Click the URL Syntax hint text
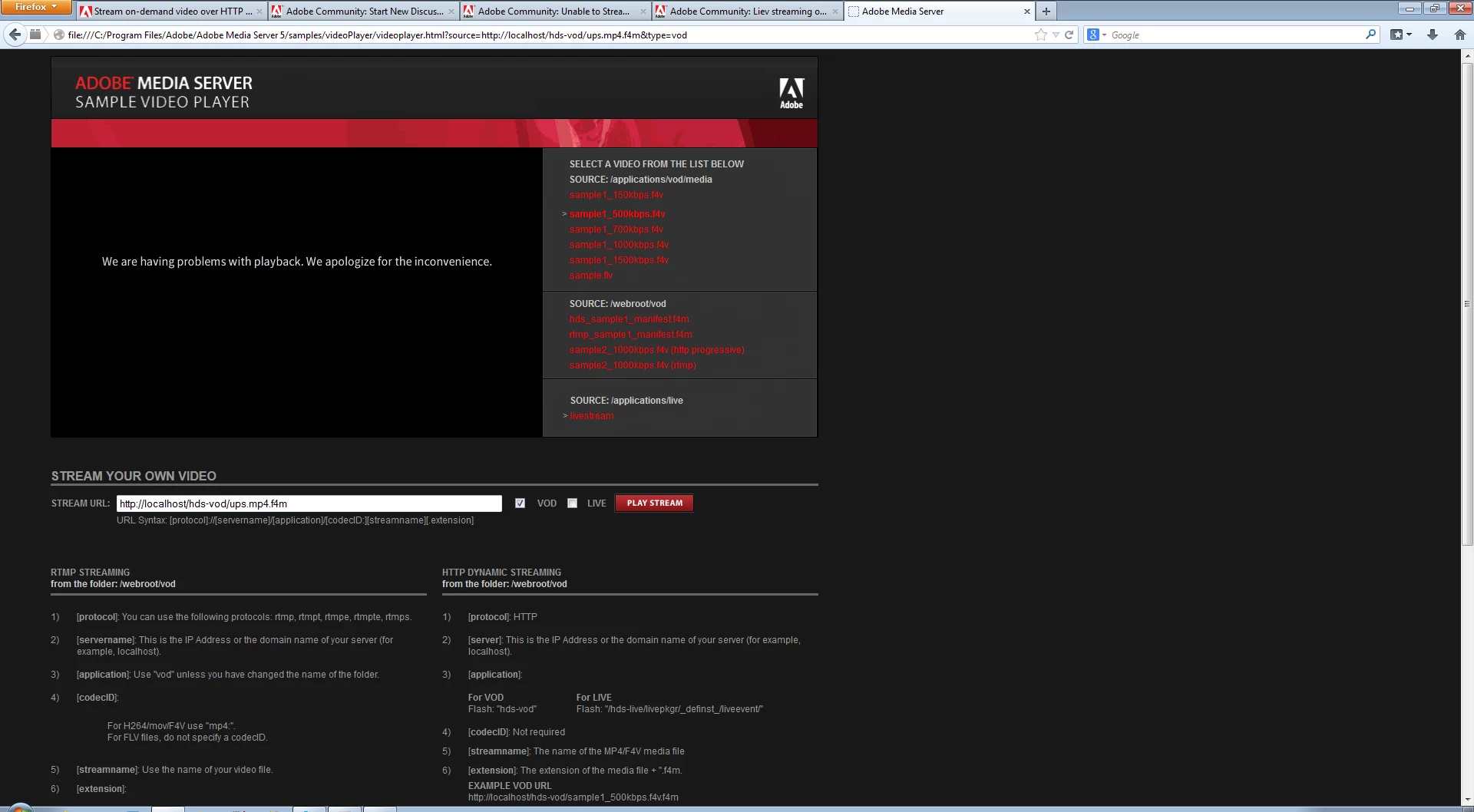The height and width of the screenshot is (812, 1474). (295, 520)
